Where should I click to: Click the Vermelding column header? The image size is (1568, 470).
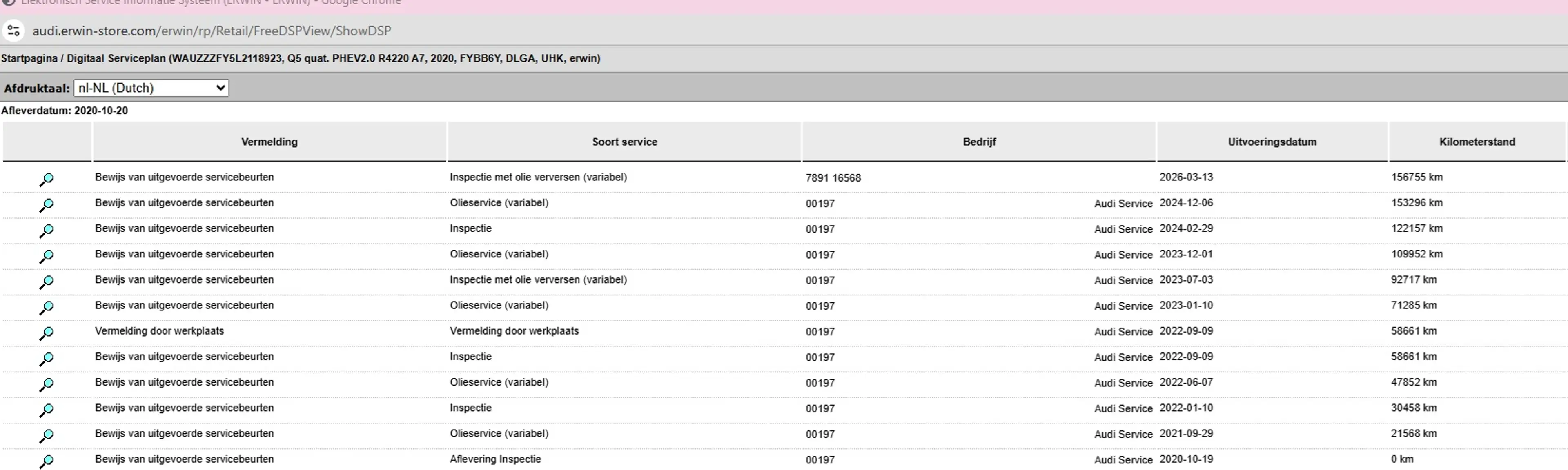pyautogui.click(x=269, y=142)
